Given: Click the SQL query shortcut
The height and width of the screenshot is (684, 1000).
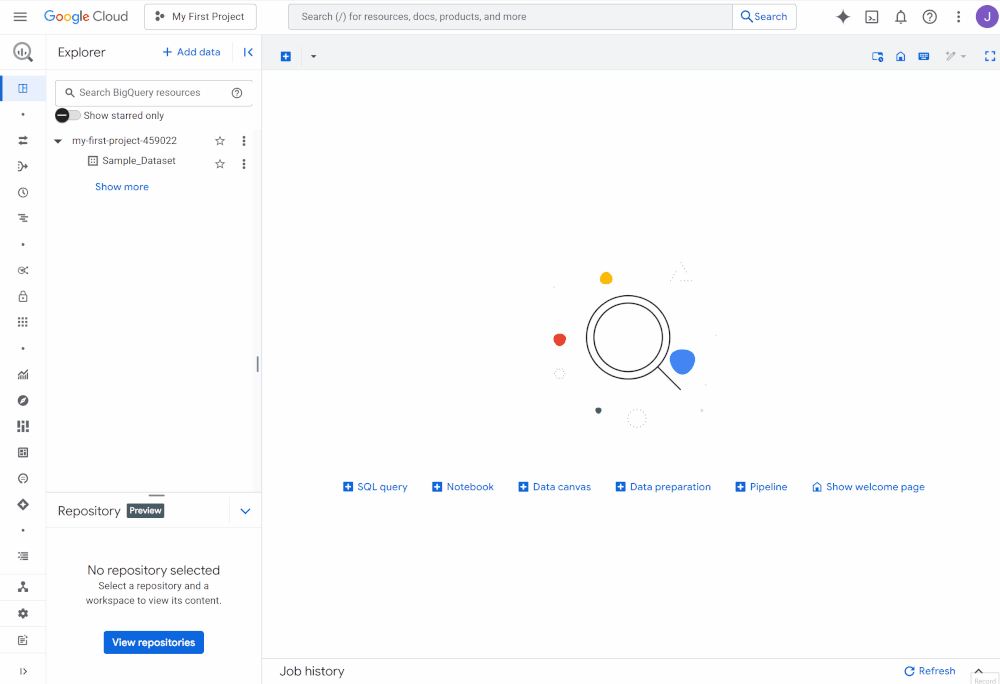Looking at the screenshot, I should 375,487.
